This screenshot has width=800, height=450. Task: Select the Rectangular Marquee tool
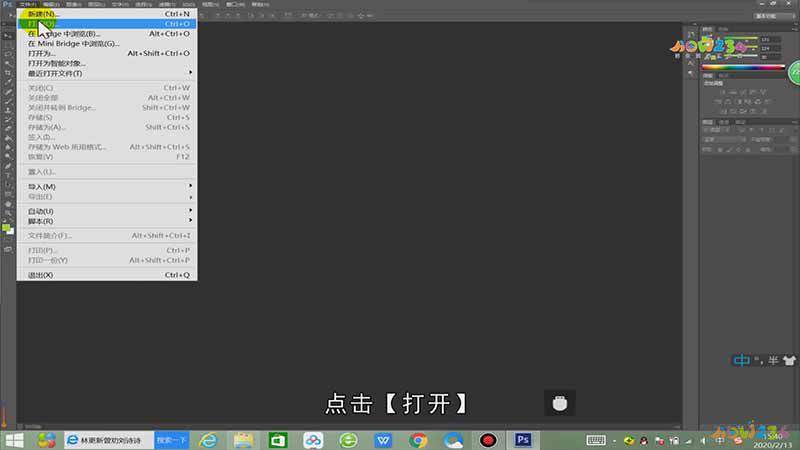8,45
